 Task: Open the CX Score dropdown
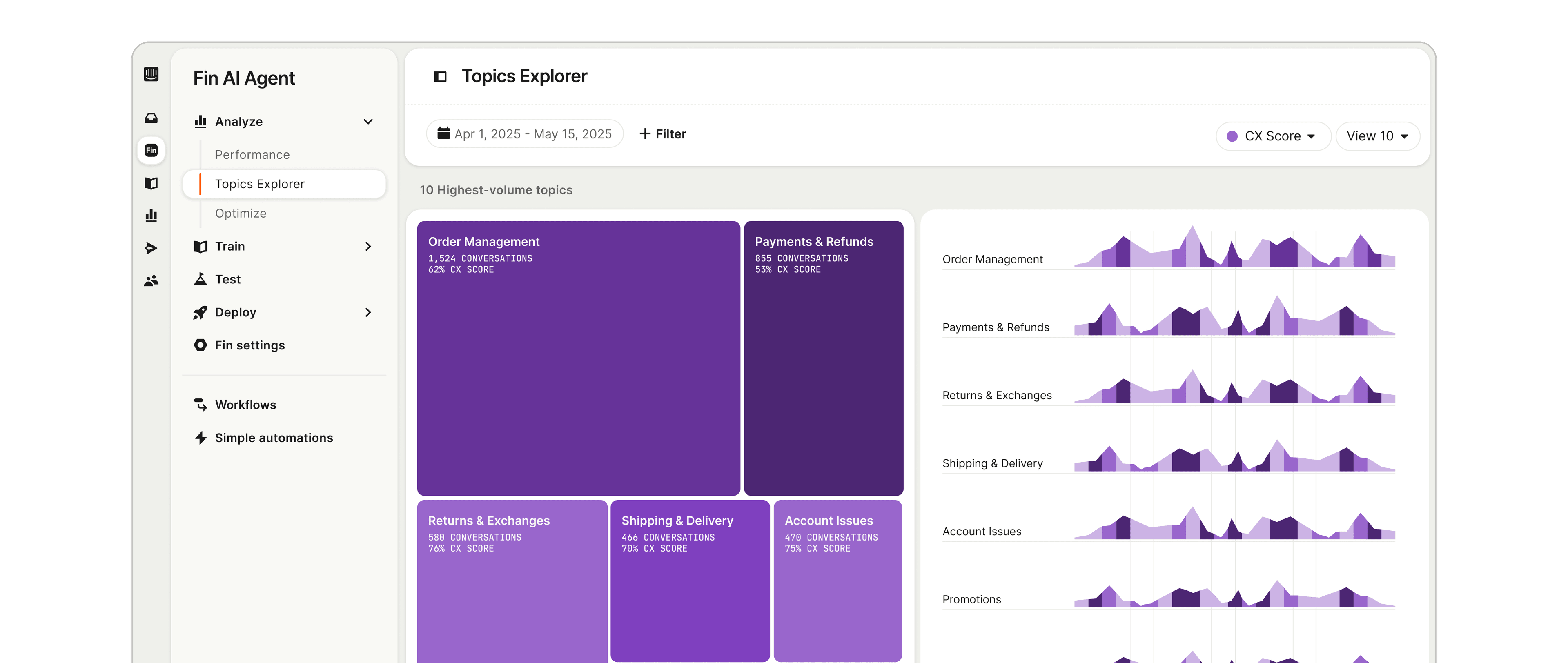pyautogui.click(x=1273, y=136)
